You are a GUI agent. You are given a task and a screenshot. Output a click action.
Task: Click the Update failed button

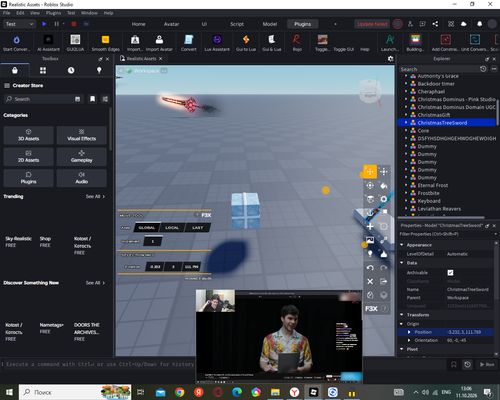tap(372, 24)
